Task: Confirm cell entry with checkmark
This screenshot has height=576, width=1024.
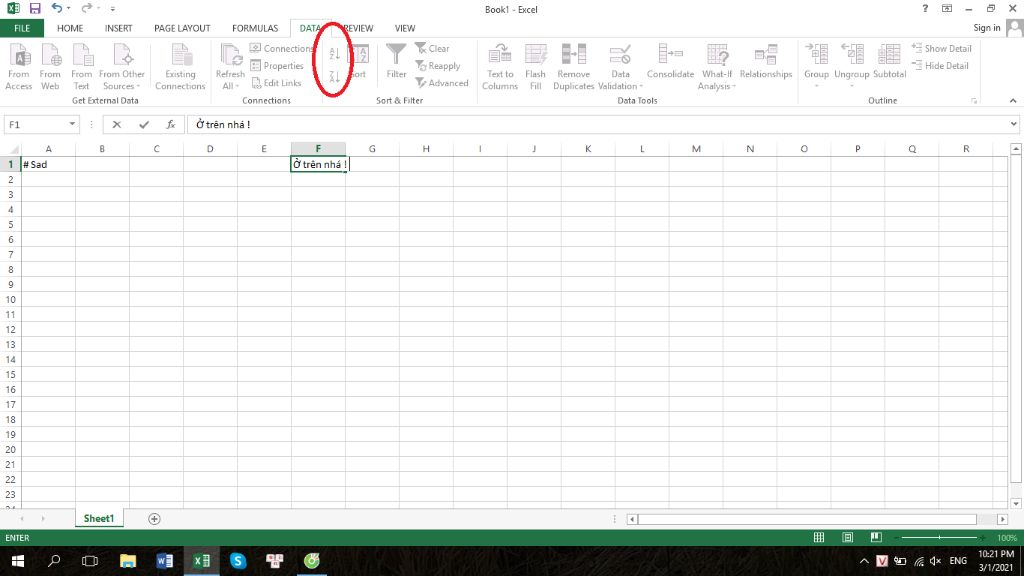Action: click(x=144, y=124)
